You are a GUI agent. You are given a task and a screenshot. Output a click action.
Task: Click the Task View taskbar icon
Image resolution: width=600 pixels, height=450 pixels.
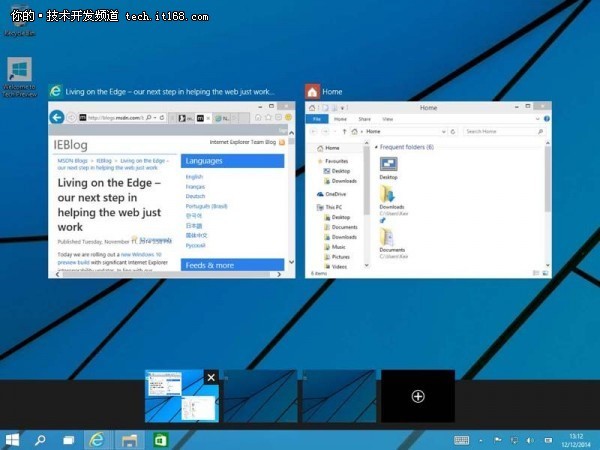[x=69, y=439]
